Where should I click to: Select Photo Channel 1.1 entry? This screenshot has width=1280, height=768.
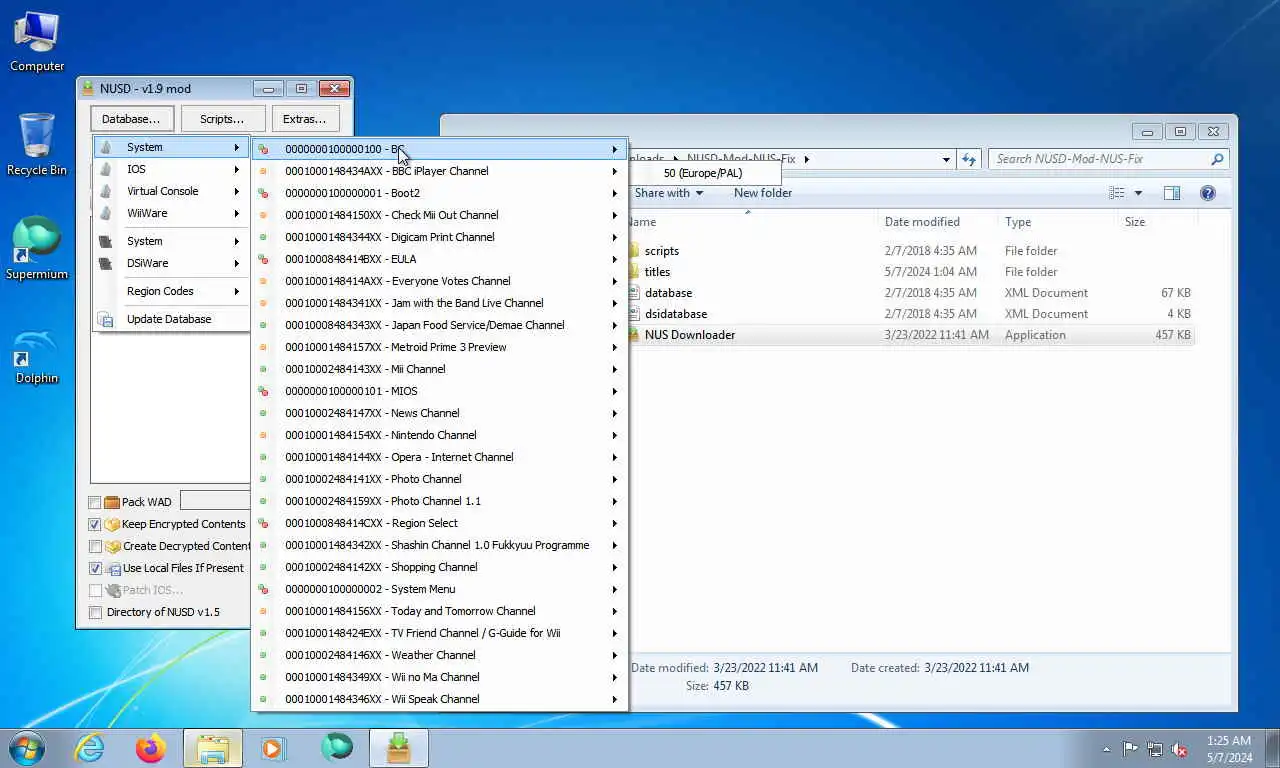tap(439, 501)
